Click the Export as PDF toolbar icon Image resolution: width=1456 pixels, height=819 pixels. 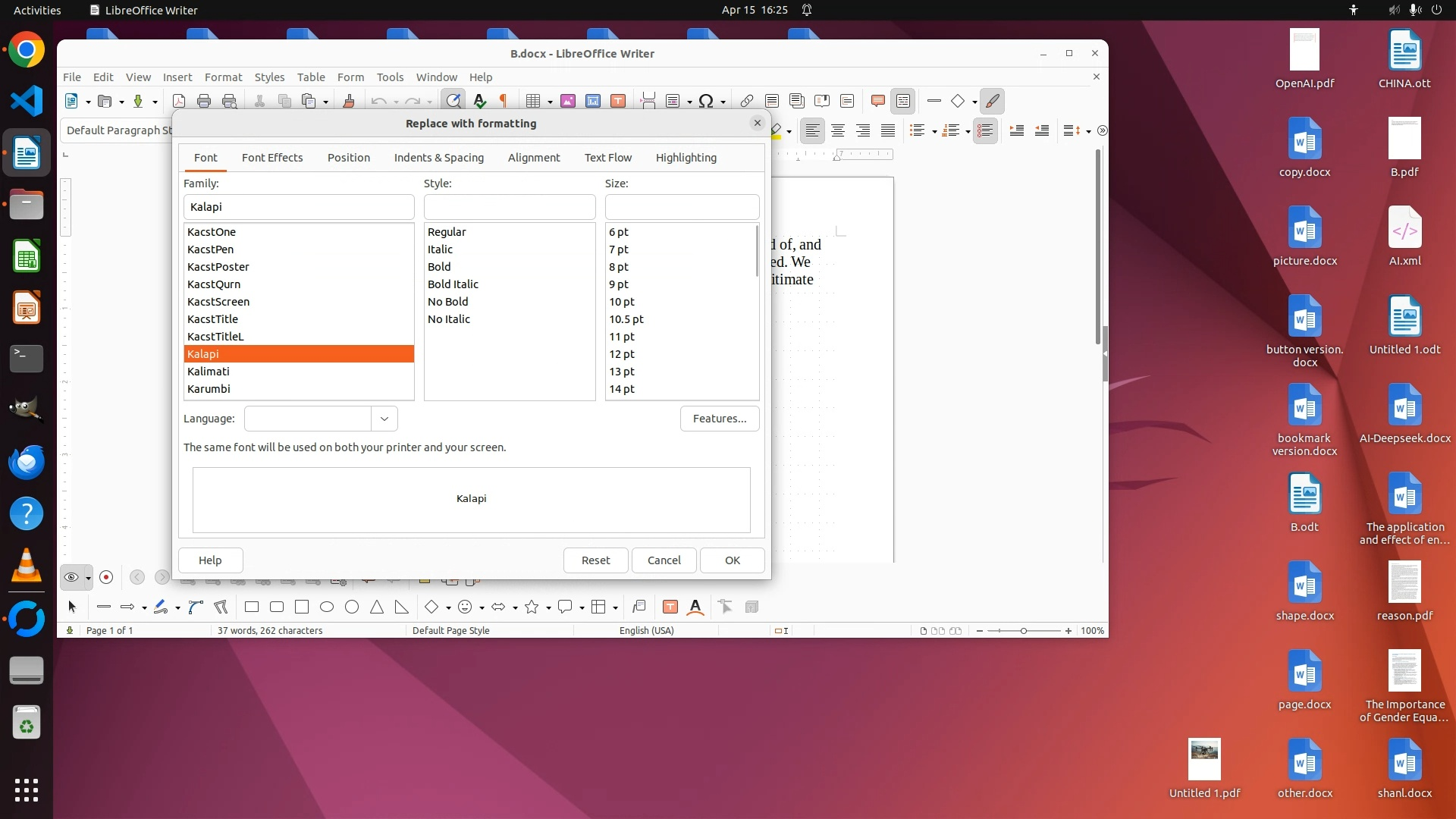pos(179,101)
